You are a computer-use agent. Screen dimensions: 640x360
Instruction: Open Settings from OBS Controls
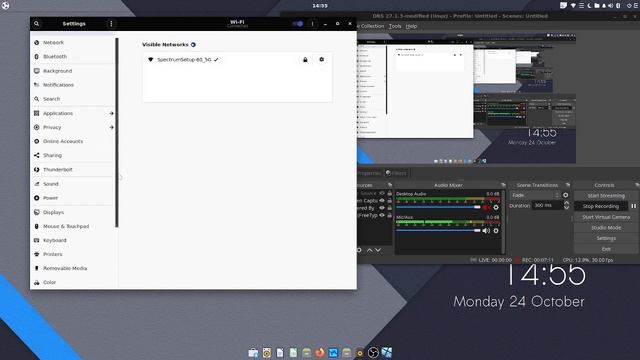pos(606,238)
